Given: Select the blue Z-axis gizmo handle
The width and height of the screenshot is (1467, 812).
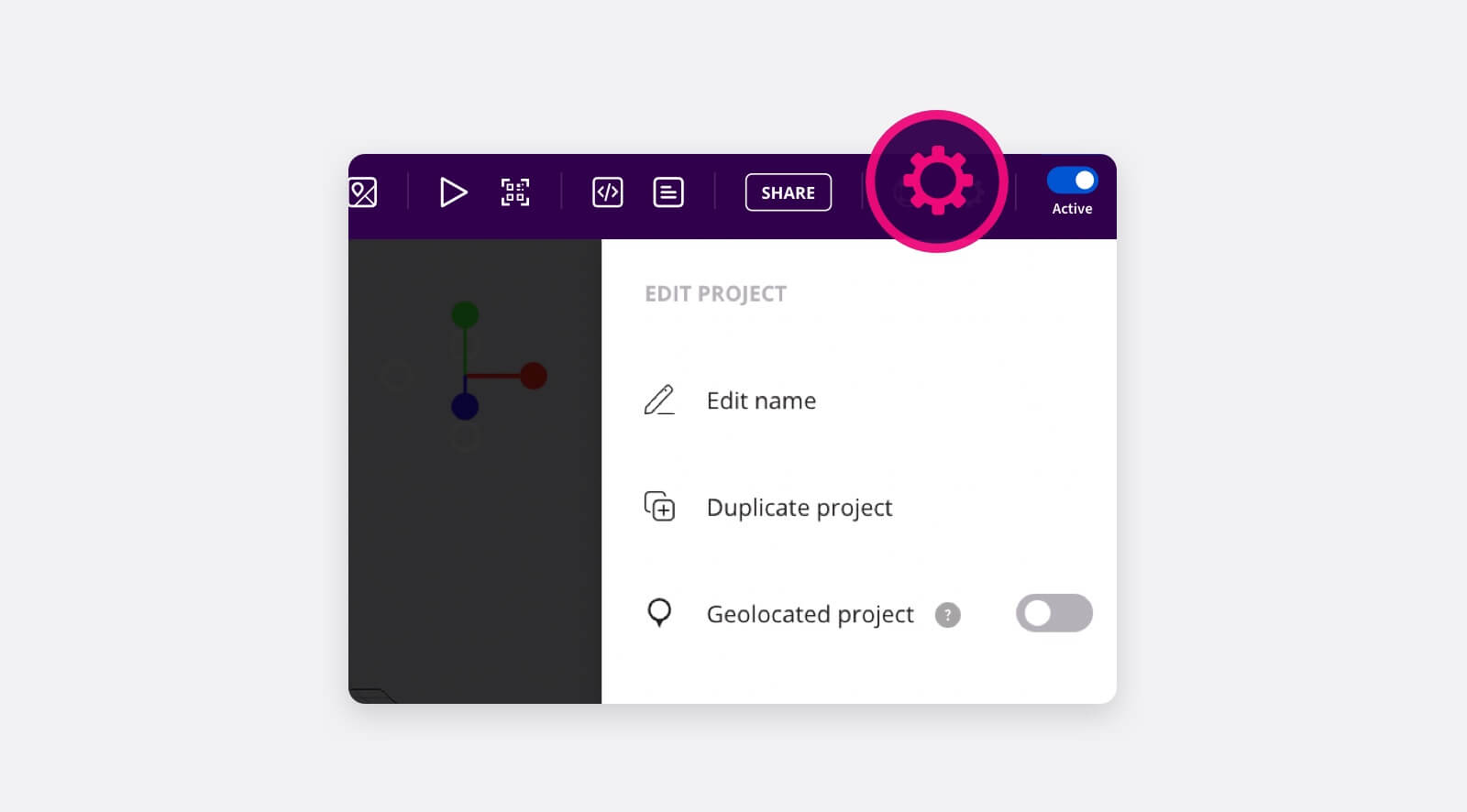Looking at the screenshot, I should pyautogui.click(x=465, y=406).
